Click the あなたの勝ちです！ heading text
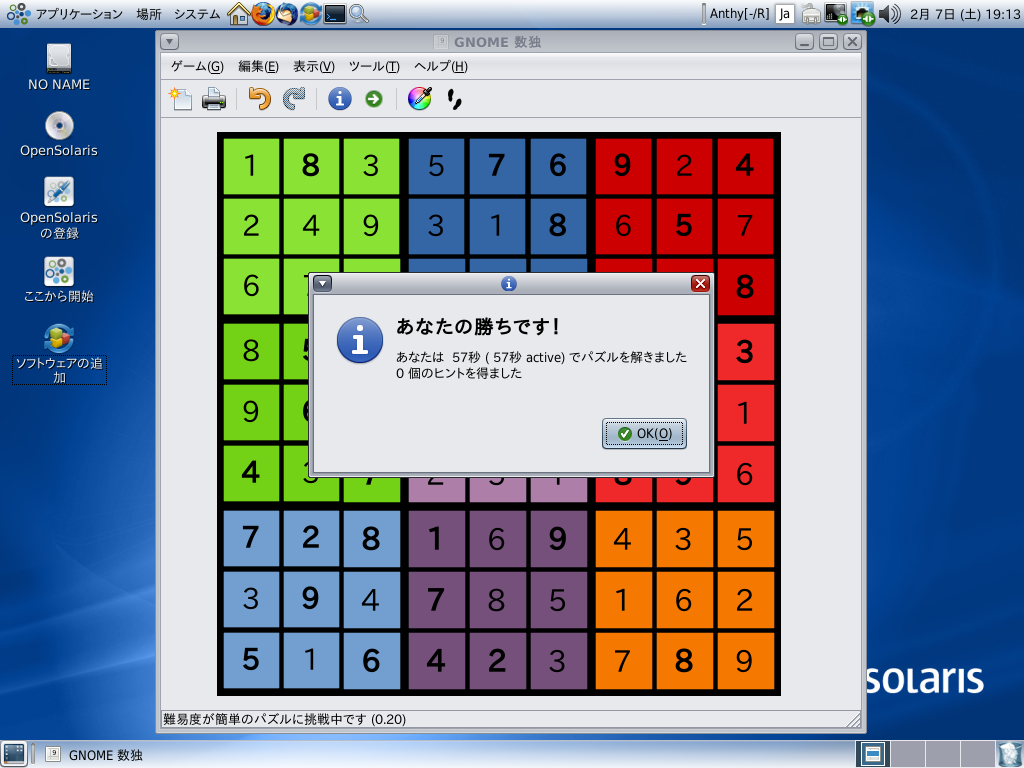The width and height of the screenshot is (1024, 768). 478,326
